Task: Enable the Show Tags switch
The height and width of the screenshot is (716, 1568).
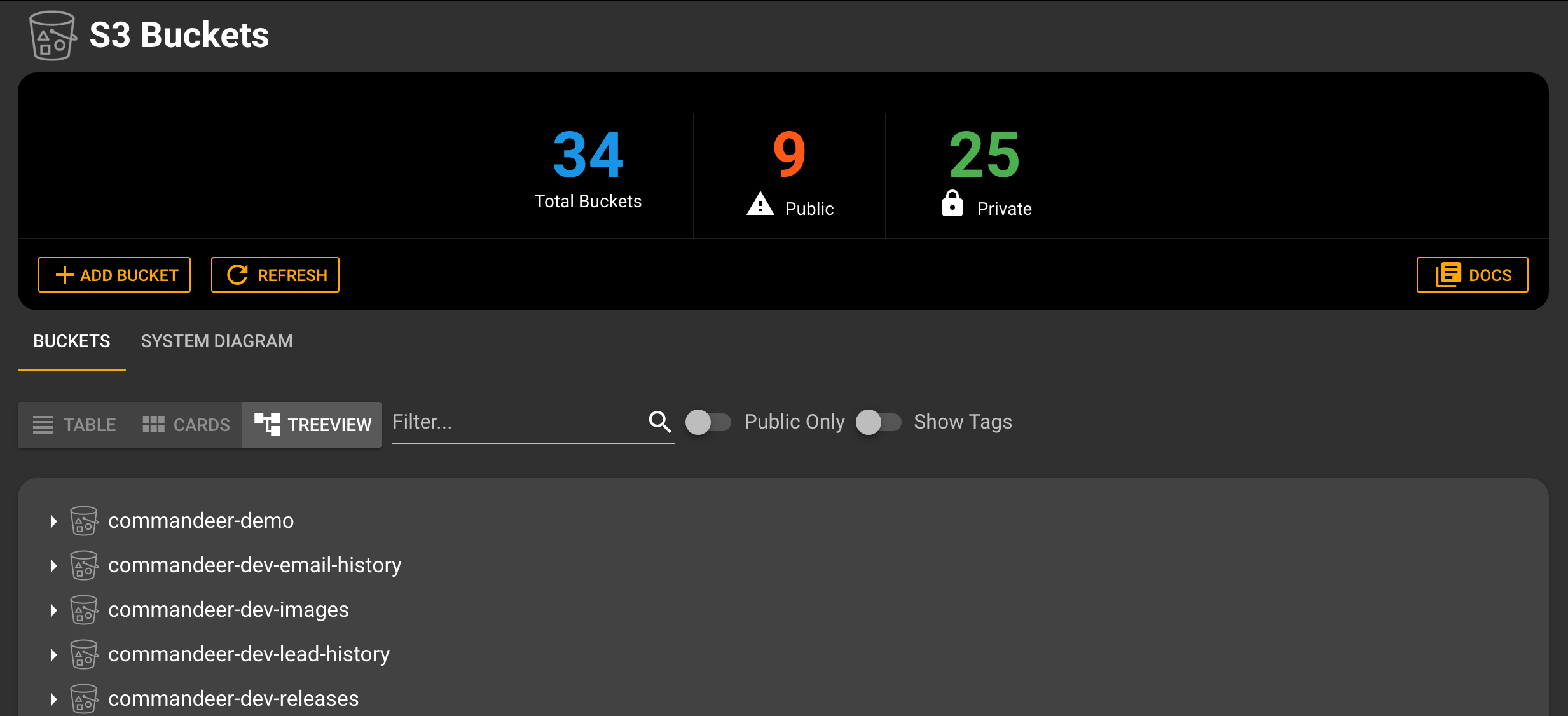Action: tap(878, 422)
